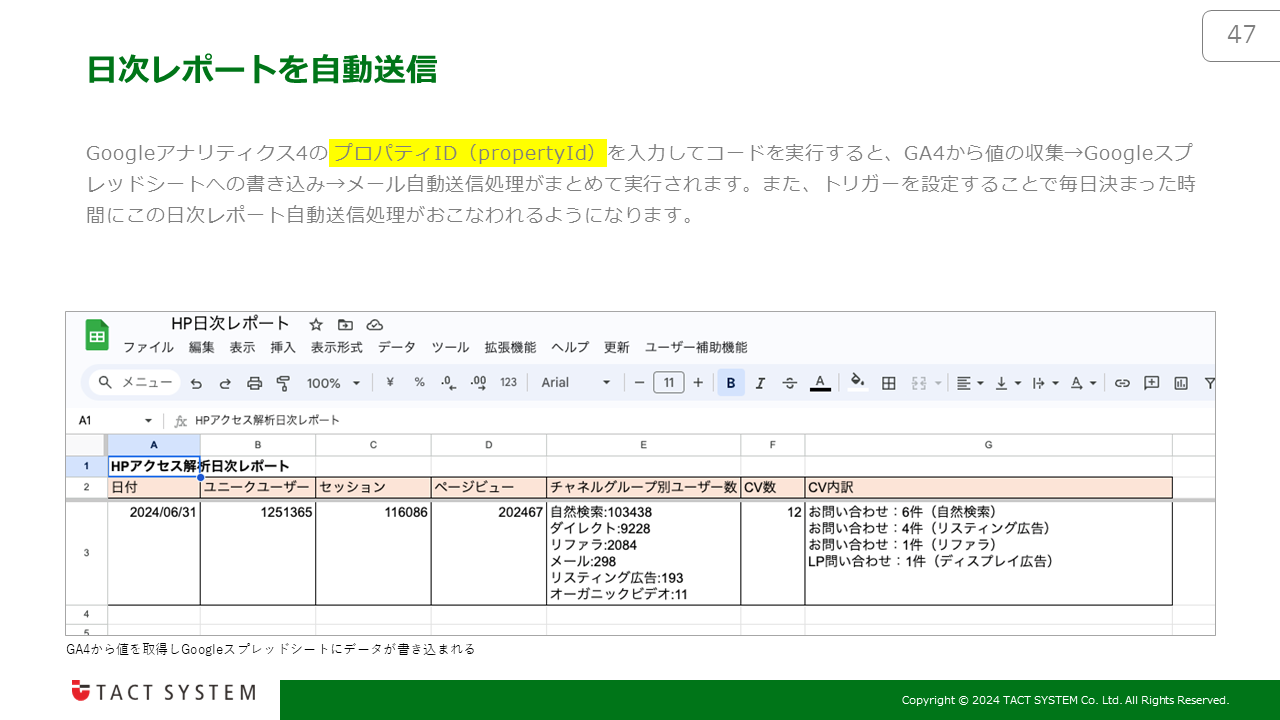
Task: Apply percent format
Action: [420, 382]
